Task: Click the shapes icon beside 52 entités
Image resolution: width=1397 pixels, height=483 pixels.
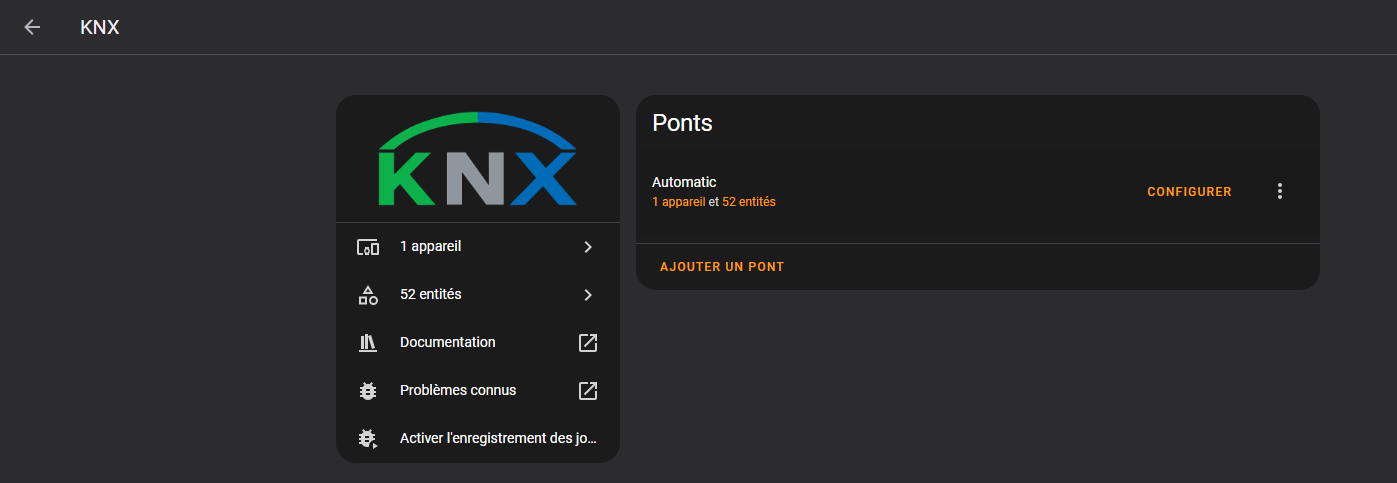Action: pyautogui.click(x=368, y=295)
